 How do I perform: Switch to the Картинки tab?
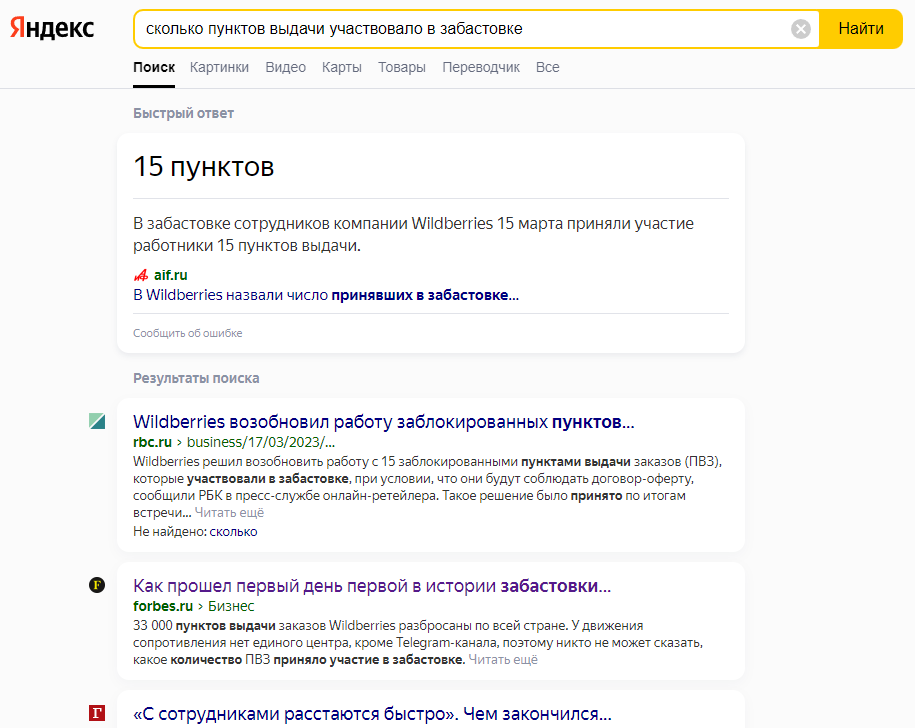click(219, 67)
